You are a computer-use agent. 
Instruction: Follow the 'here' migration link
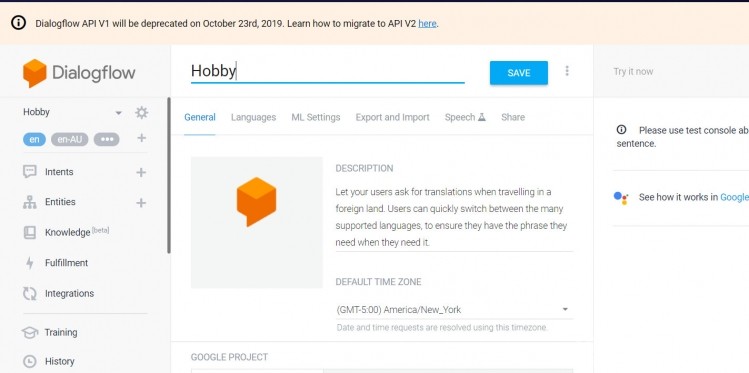pos(427,23)
